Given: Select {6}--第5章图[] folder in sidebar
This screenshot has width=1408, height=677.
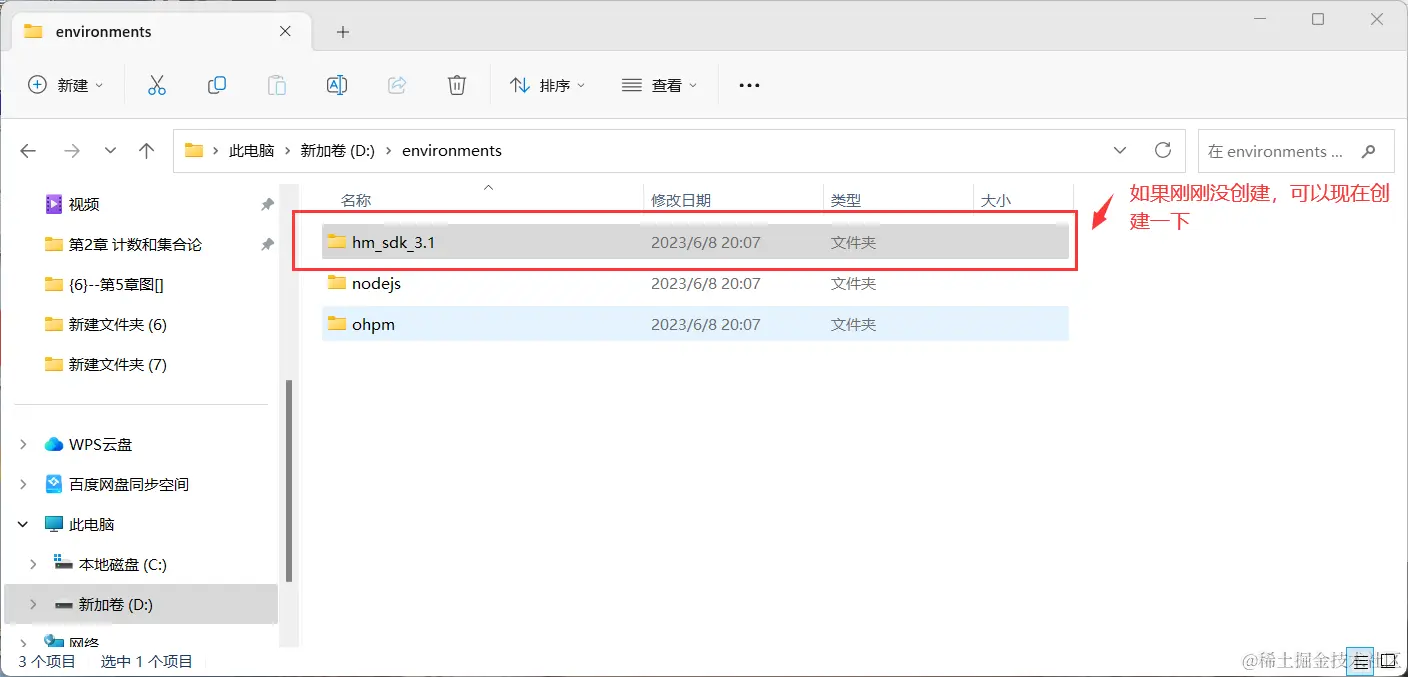Looking at the screenshot, I should pyautogui.click(x=116, y=284).
